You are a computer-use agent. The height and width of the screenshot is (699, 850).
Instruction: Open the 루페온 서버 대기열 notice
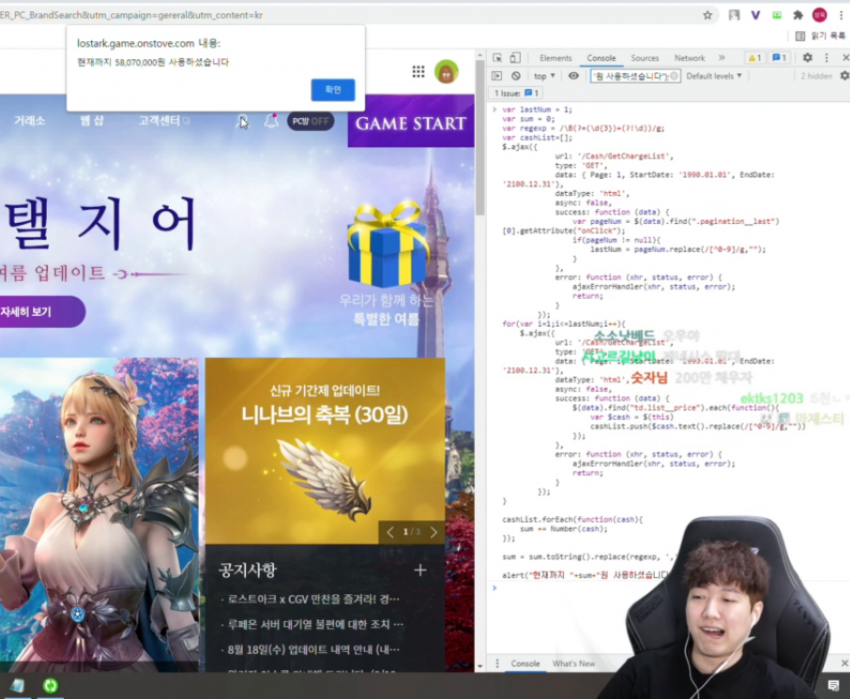pyautogui.click(x=314, y=624)
